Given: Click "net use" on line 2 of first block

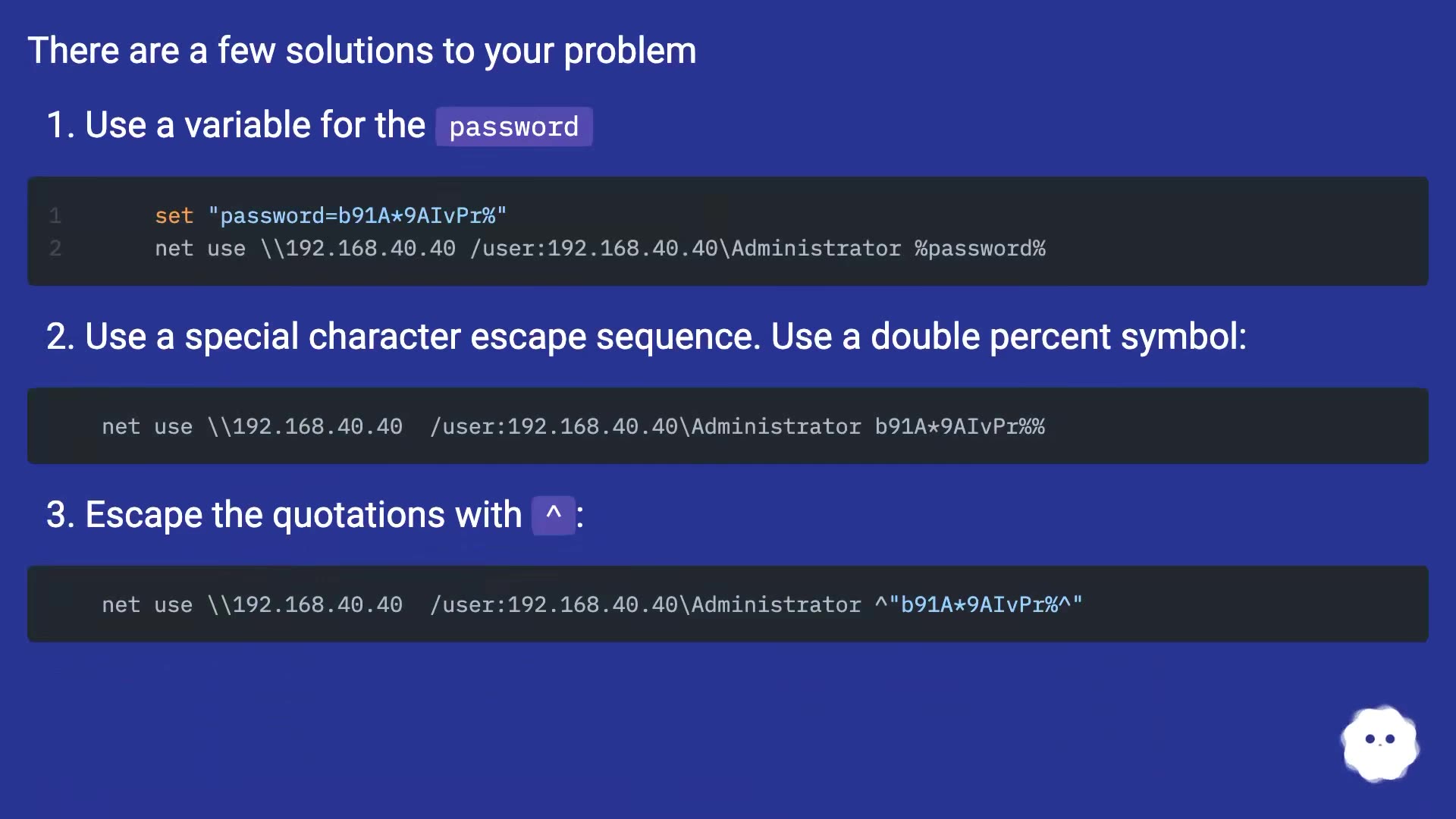Looking at the screenshot, I should (200, 249).
